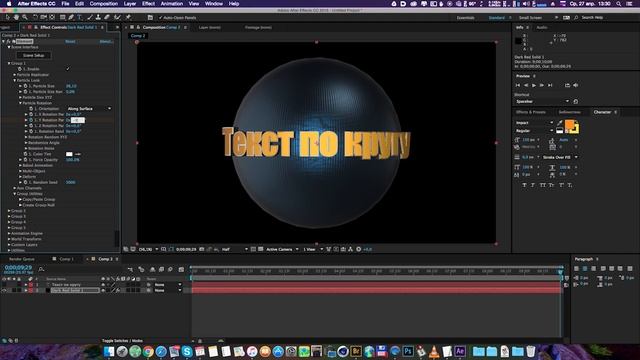Viewport: 640px width, 360px height.
Task: Toggle the Auto-Open Panels checkbox
Action: coord(160,18)
